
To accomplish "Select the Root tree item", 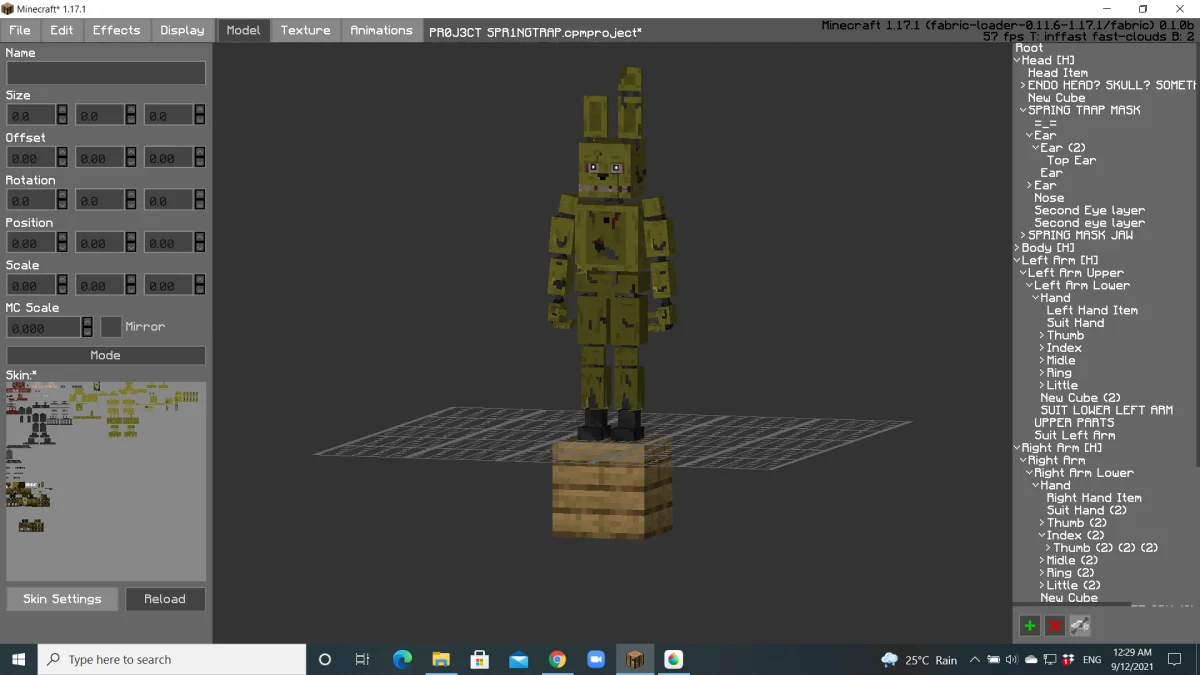I will [x=1029, y=48].
